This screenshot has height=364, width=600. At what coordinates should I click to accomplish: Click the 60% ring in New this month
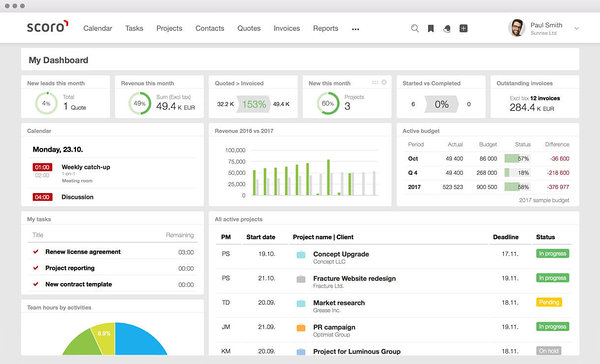pos(328,103)
